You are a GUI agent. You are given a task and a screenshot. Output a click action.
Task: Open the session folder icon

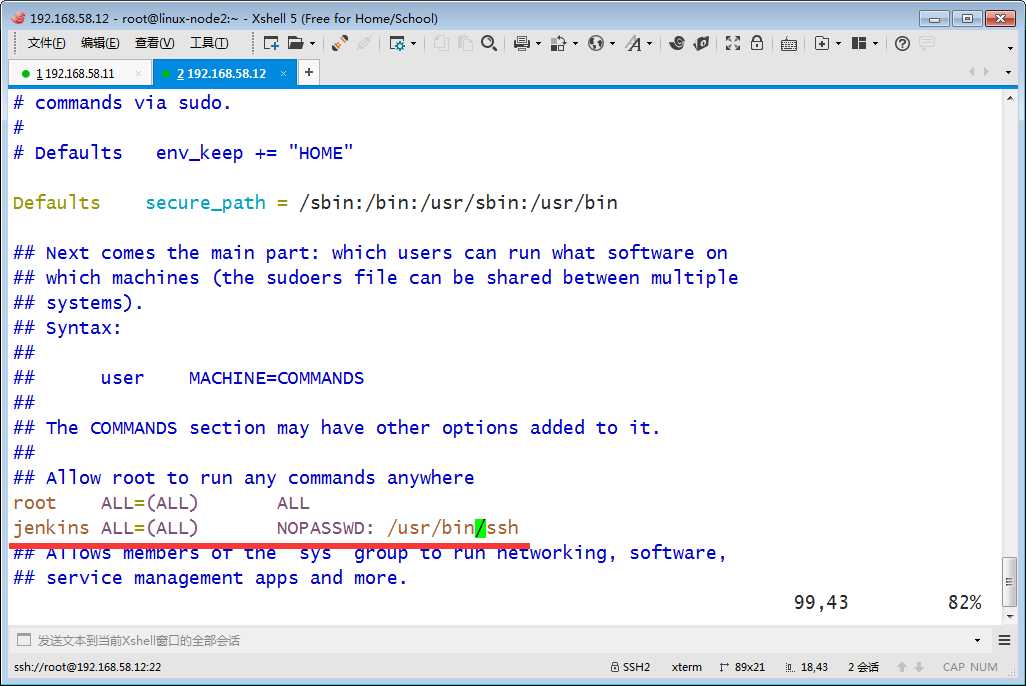pyautogui.click(x=296, y=43)
